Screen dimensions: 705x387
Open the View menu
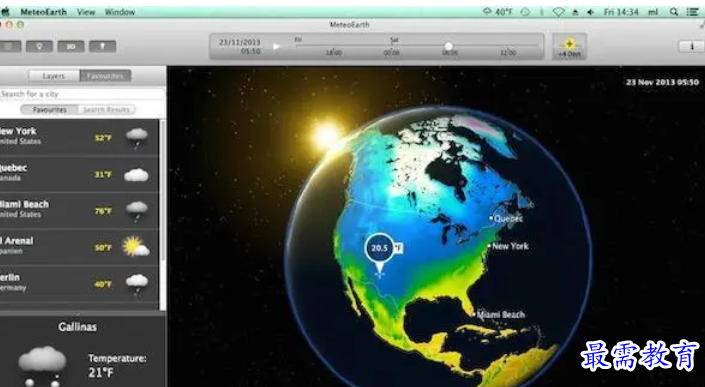click(85, 12)
